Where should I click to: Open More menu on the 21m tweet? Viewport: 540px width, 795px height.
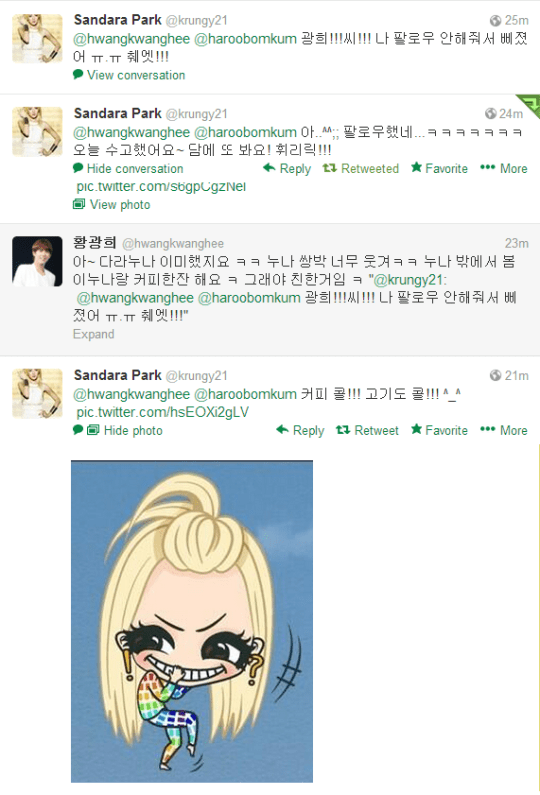point(504,430)
